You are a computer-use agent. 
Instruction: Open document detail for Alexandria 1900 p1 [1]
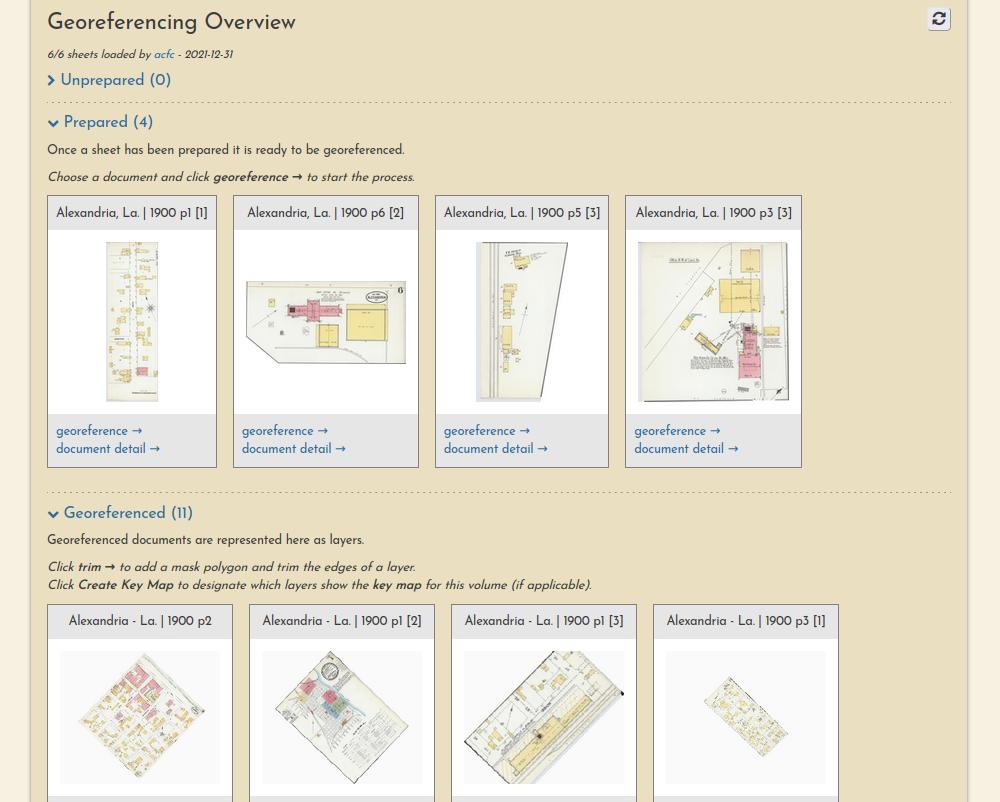click(107, 449)
